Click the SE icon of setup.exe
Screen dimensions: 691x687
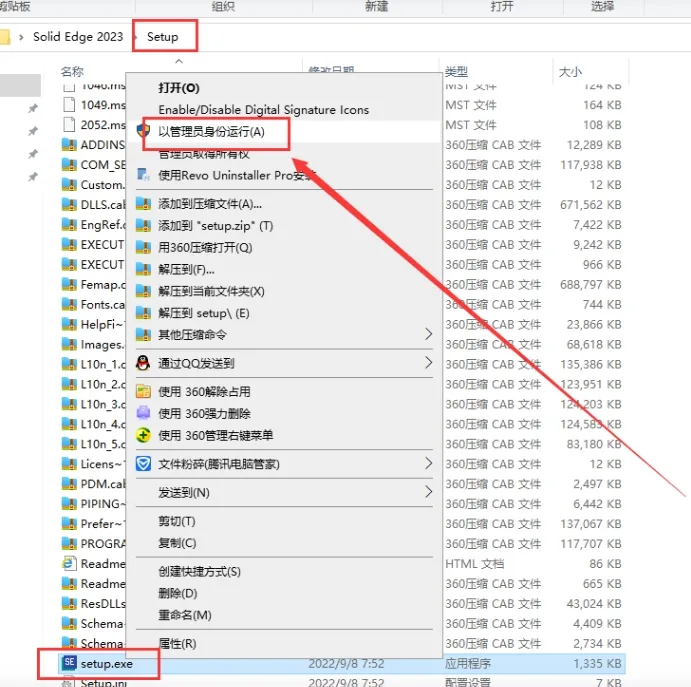(69, 662)
